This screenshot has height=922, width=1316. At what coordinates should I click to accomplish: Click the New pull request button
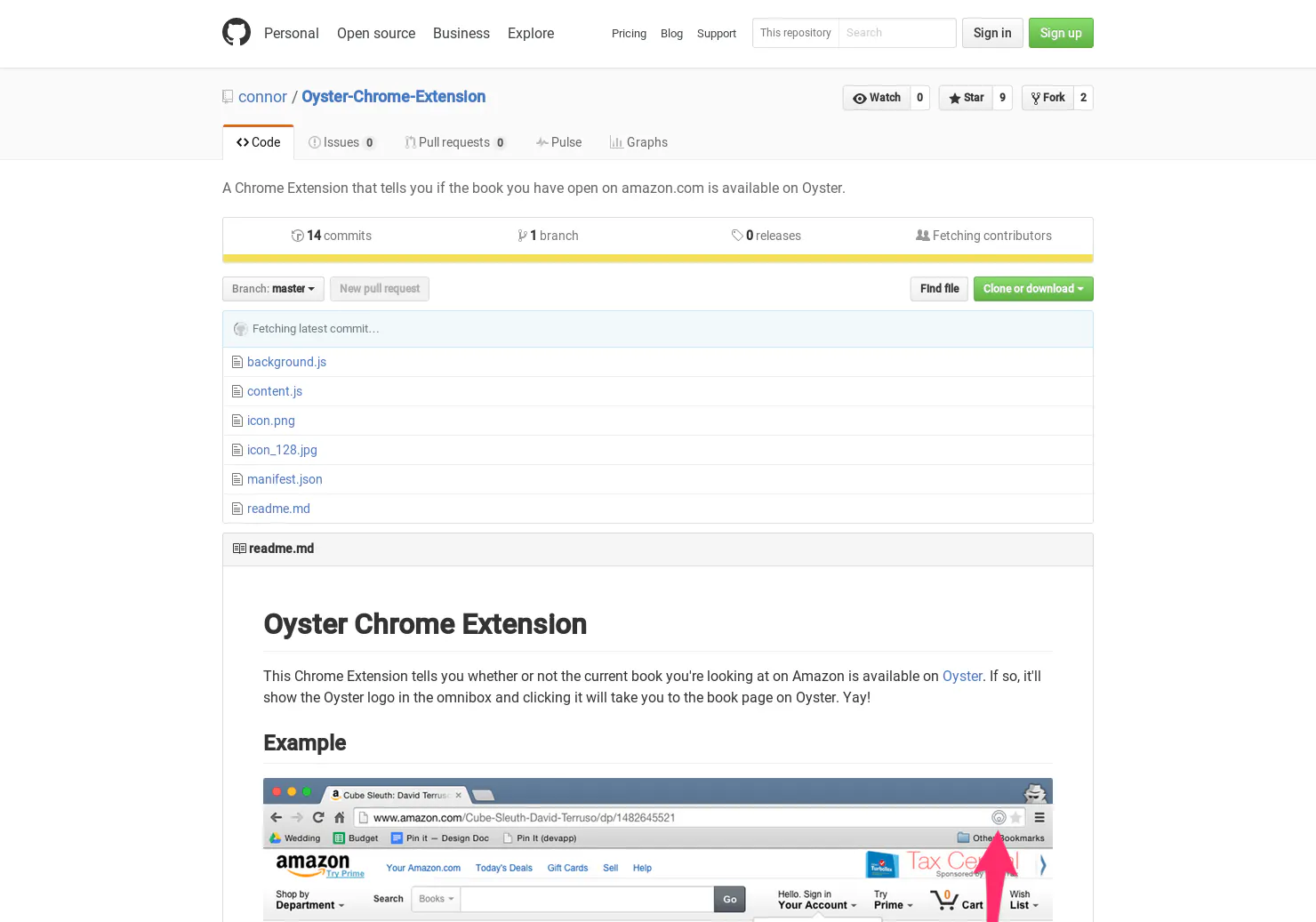pyautogui.click(x=380, y=289)
